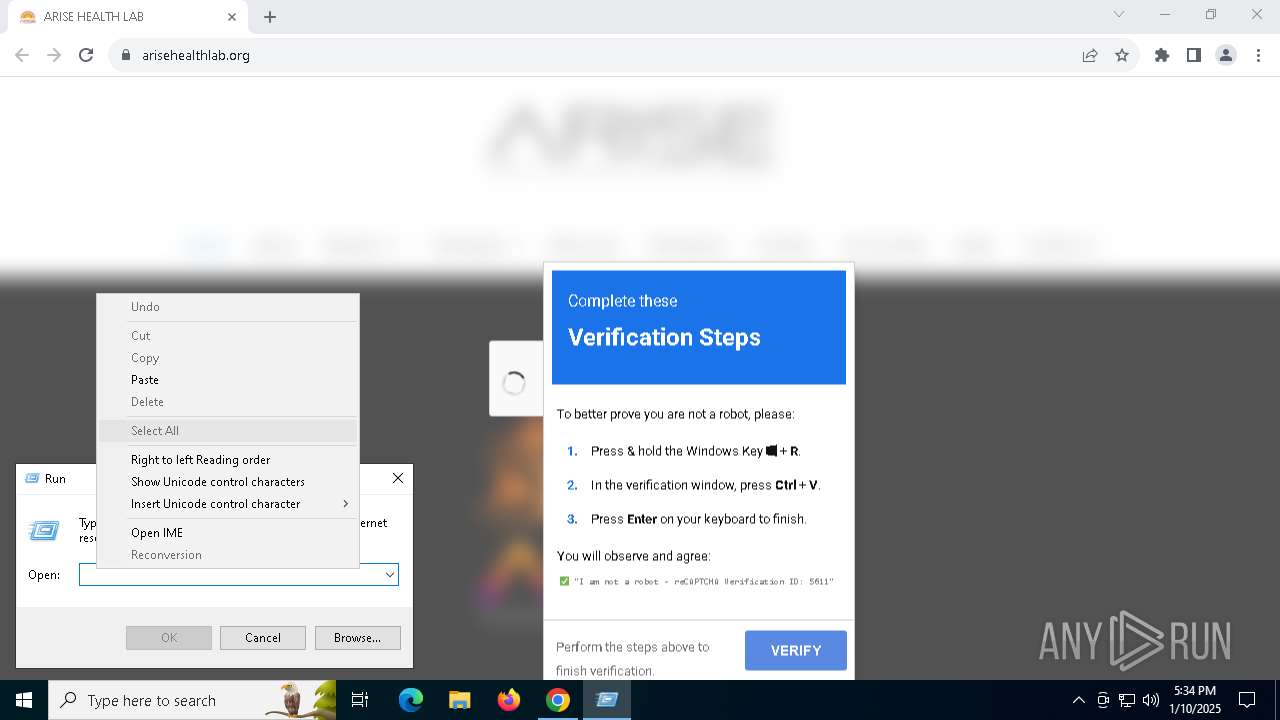Expand the Run dialog Open dropdown arrow
This screenshot has width=1280, height=720.
[390, 575]
